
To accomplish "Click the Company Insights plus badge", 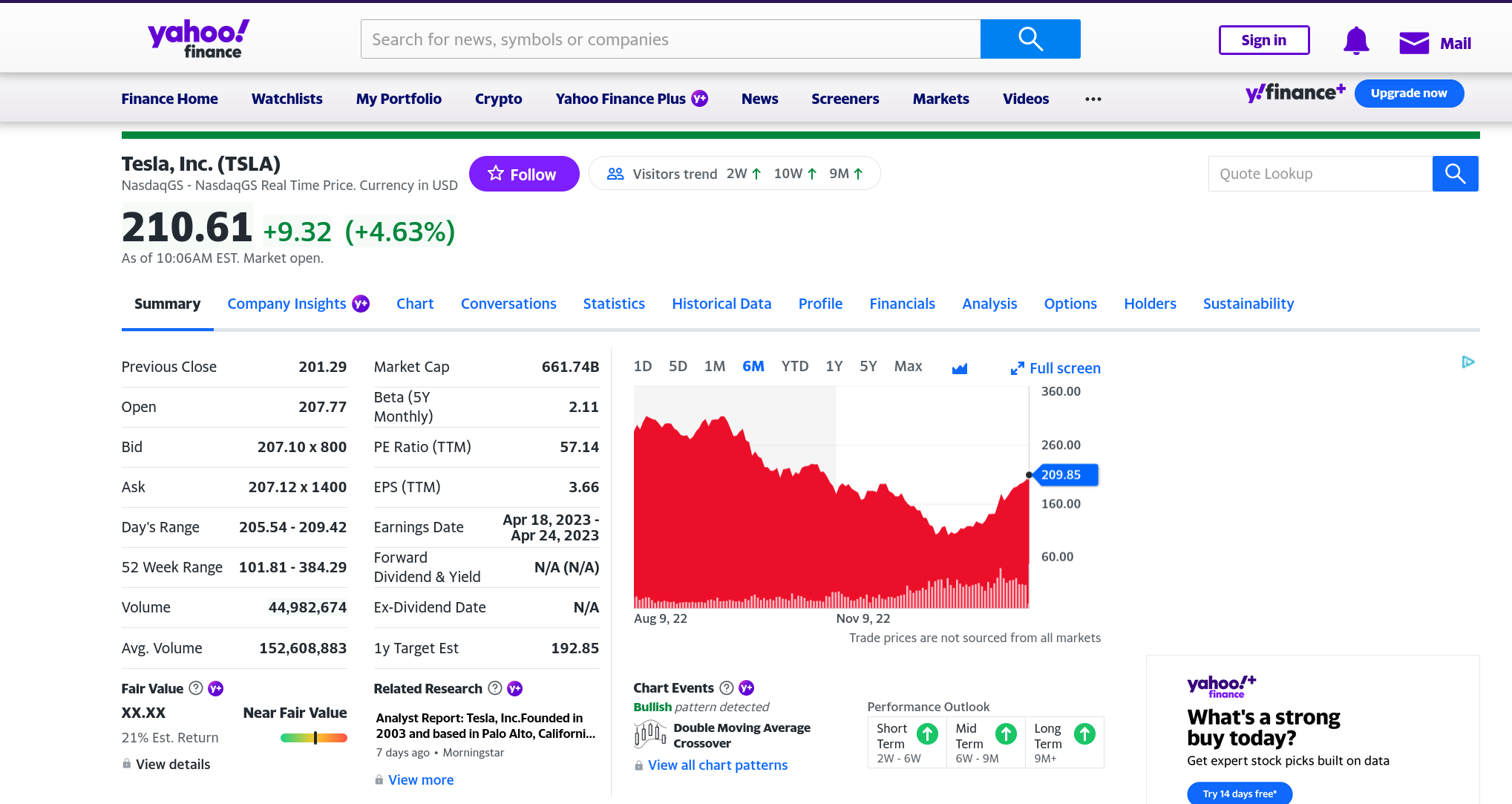I will click(x=361, y=304).
